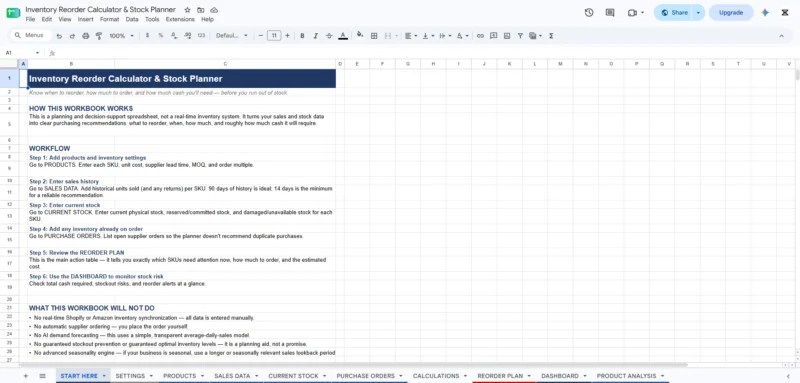Increase decimal places
800x383 pixels.
click(x=187, y=36)
